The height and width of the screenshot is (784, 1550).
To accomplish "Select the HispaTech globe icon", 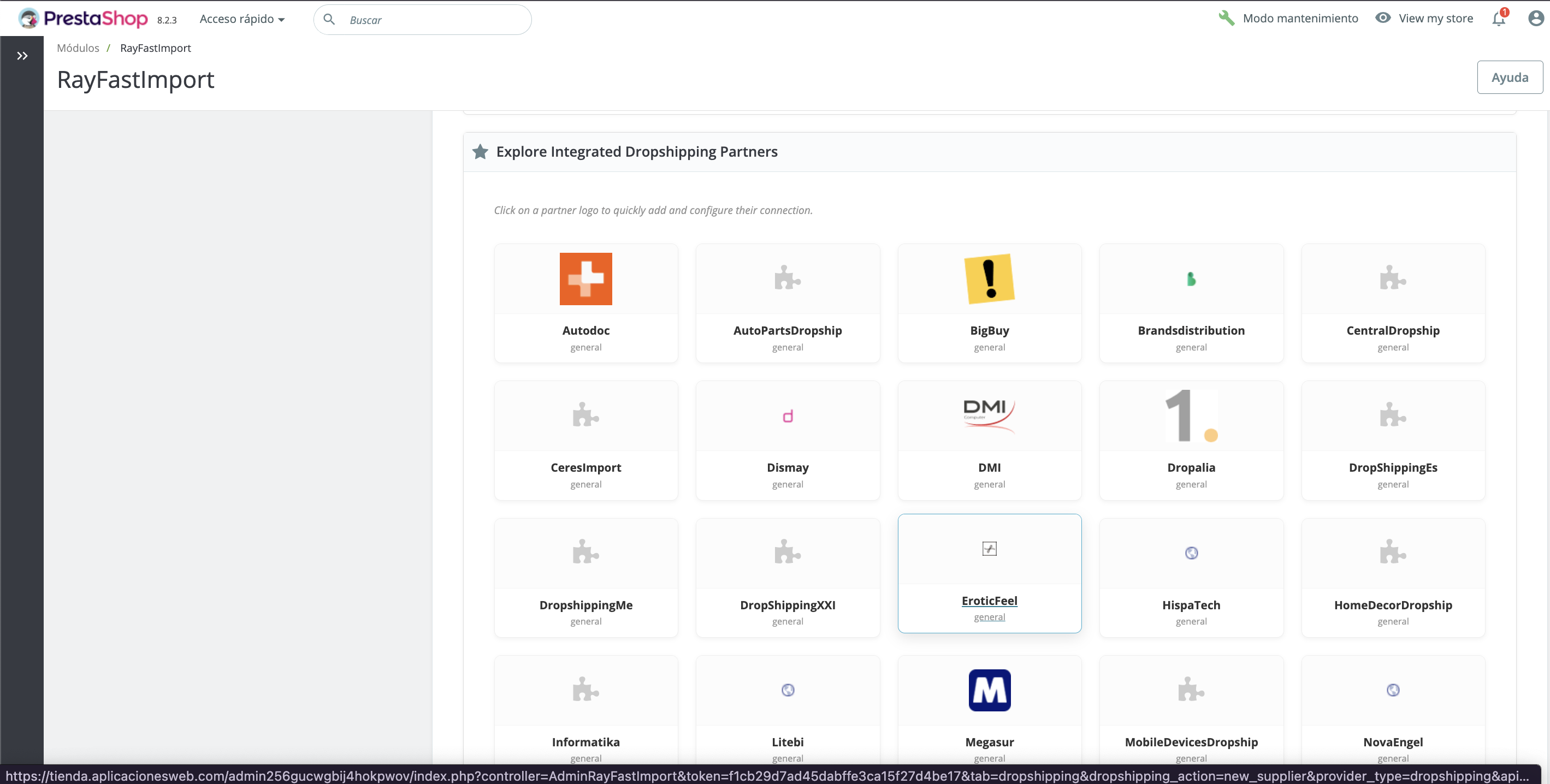I will pyautogui.click(x=1191, y=553).
